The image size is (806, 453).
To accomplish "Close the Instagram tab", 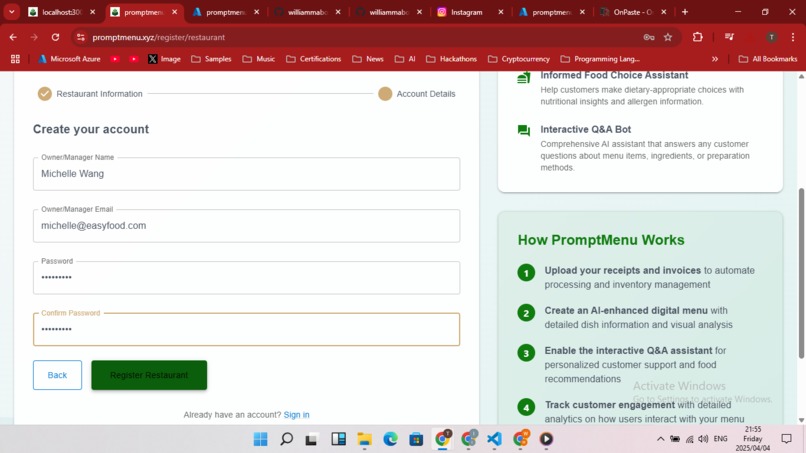I will pyautogui.click(x=501, y=12).
